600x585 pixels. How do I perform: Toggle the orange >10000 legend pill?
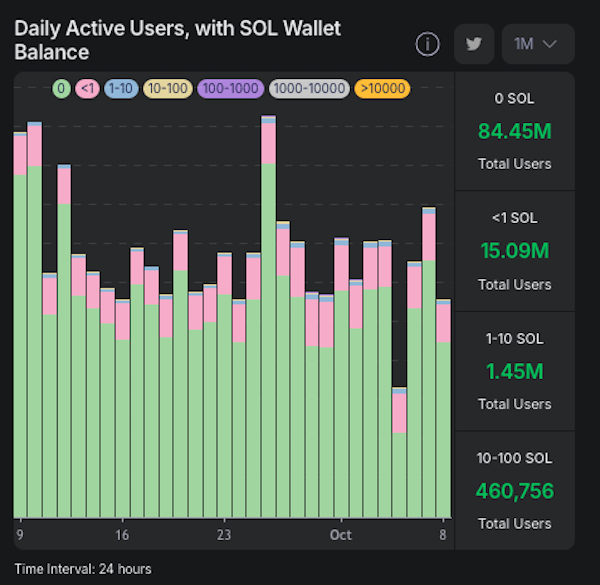[x=383, y=89]
